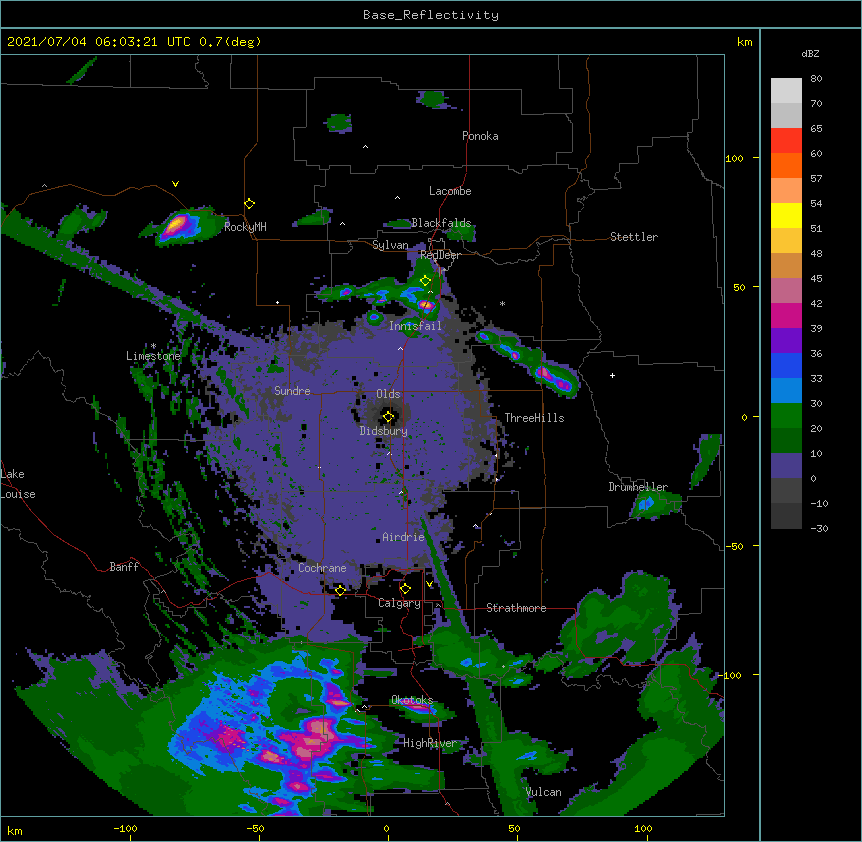Click the yellow V marker east of Calgary diamond
Screen dimensions: 862x842
(429, 584)
